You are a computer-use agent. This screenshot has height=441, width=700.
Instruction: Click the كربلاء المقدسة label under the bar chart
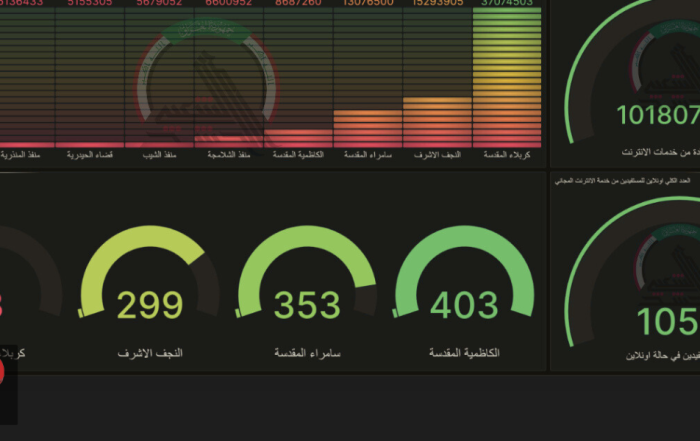pyautogui.click(x=507, y=155)
